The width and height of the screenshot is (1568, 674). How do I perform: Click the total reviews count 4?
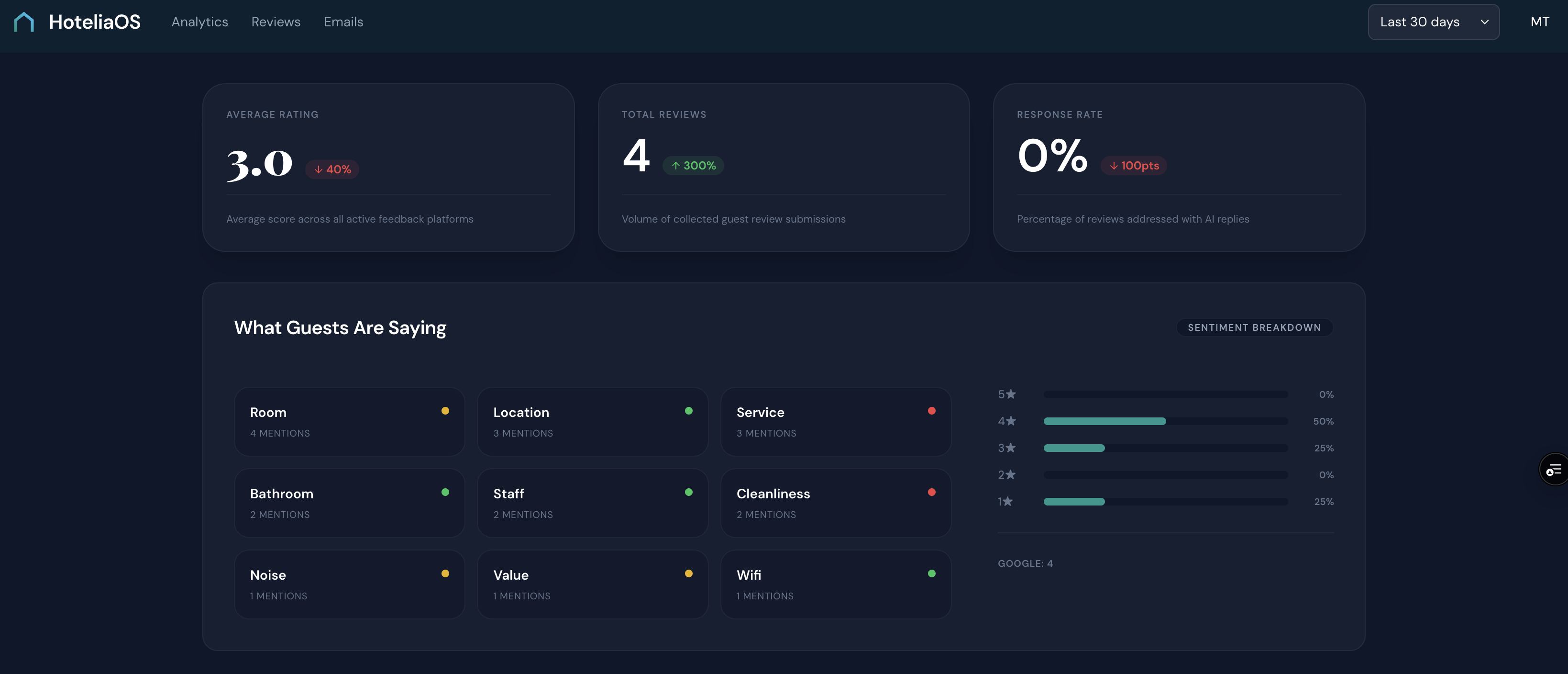click(636, 156)
